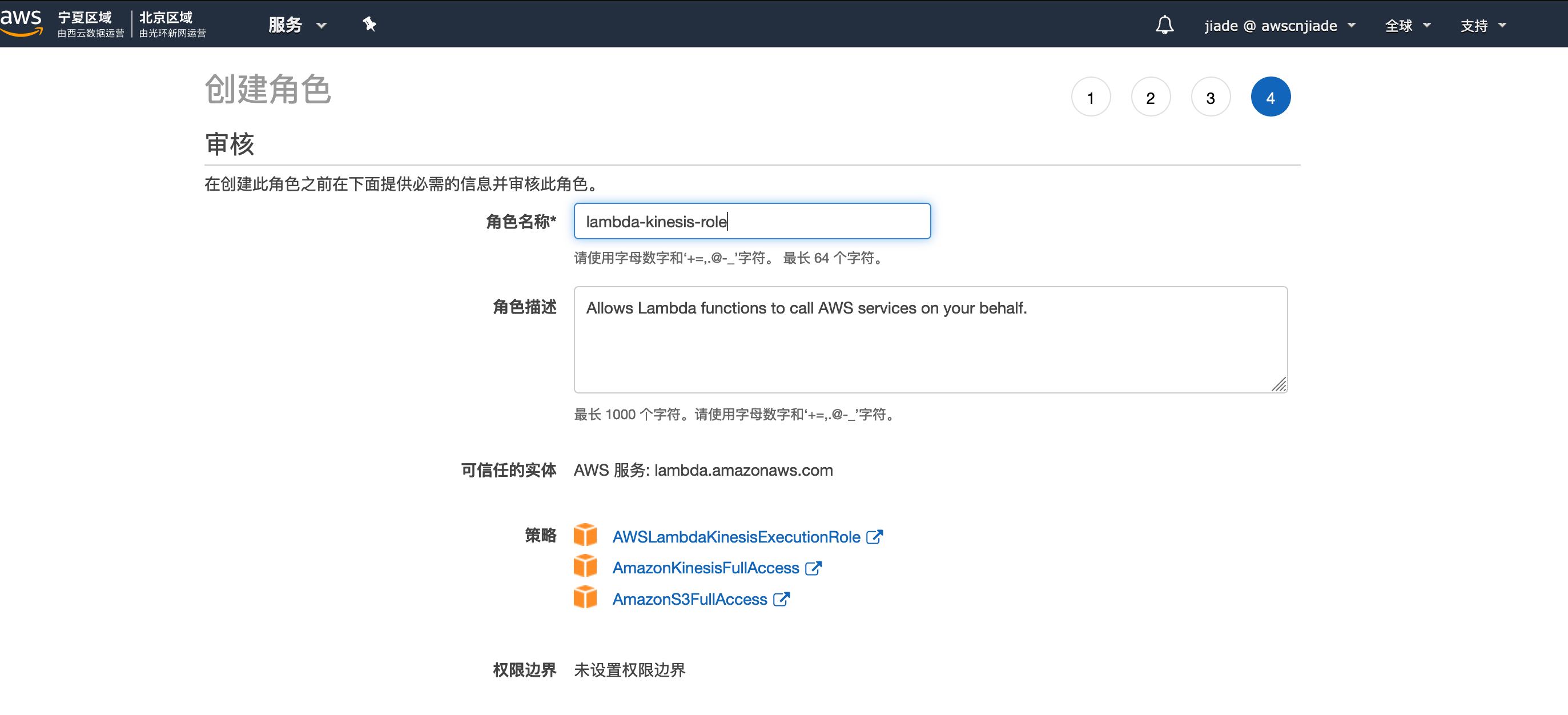Image resolution: width=1568 pixels, height=715 pixels.
Task: Open the 支持 support menu
Action: (x=1482, y=26)
